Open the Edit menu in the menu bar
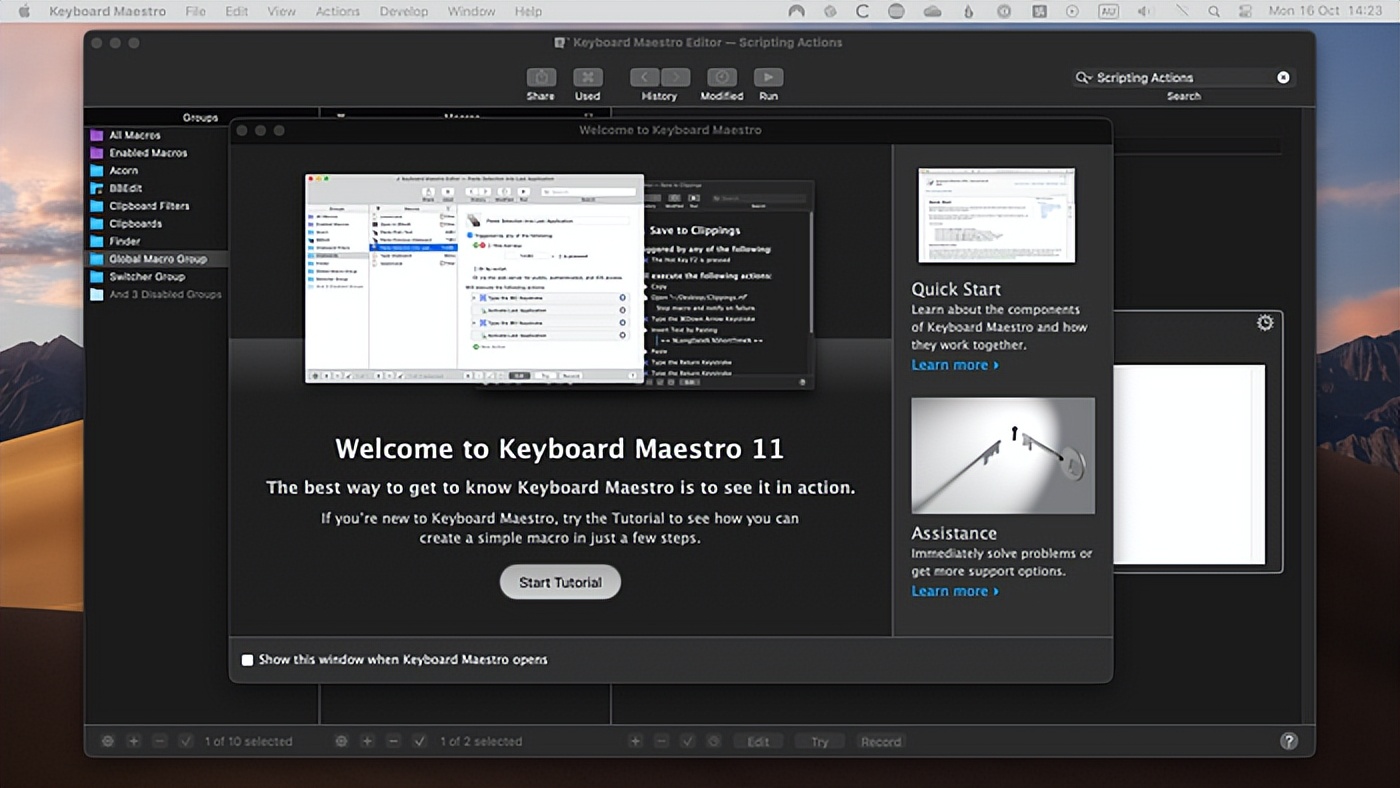 tap(236, 12)
